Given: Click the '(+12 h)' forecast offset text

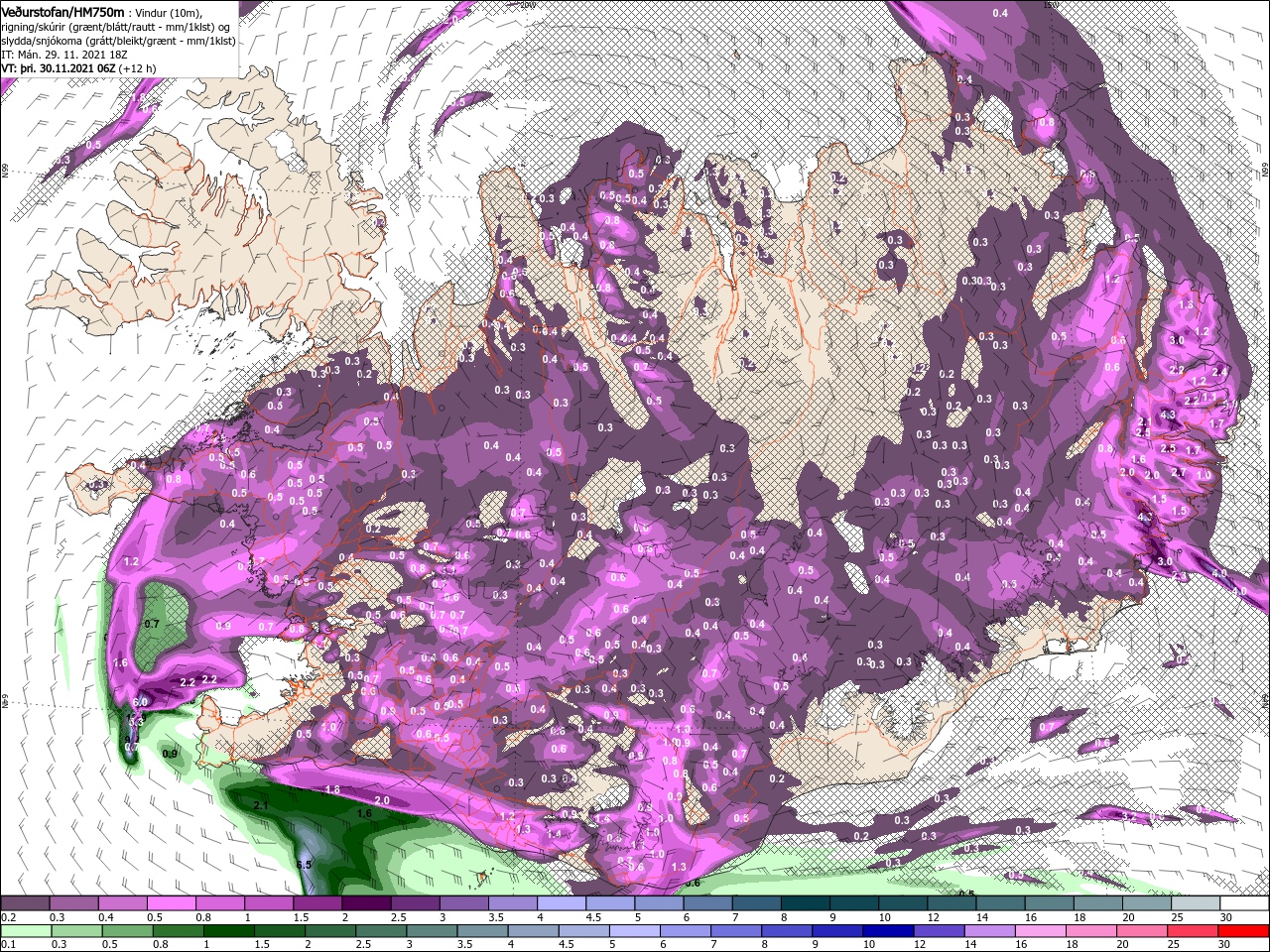Looking at the screenshot, I should (137, 67).
